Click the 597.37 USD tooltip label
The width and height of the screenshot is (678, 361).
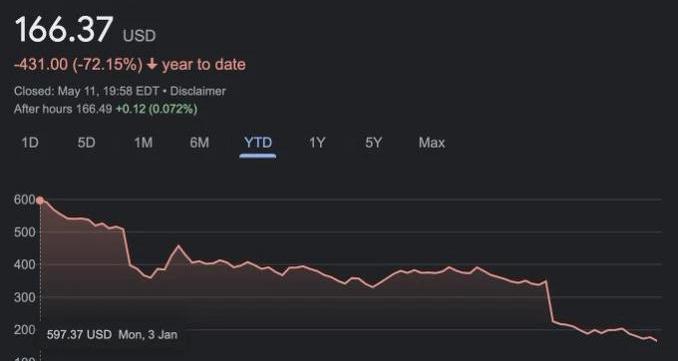pos(79,334)
